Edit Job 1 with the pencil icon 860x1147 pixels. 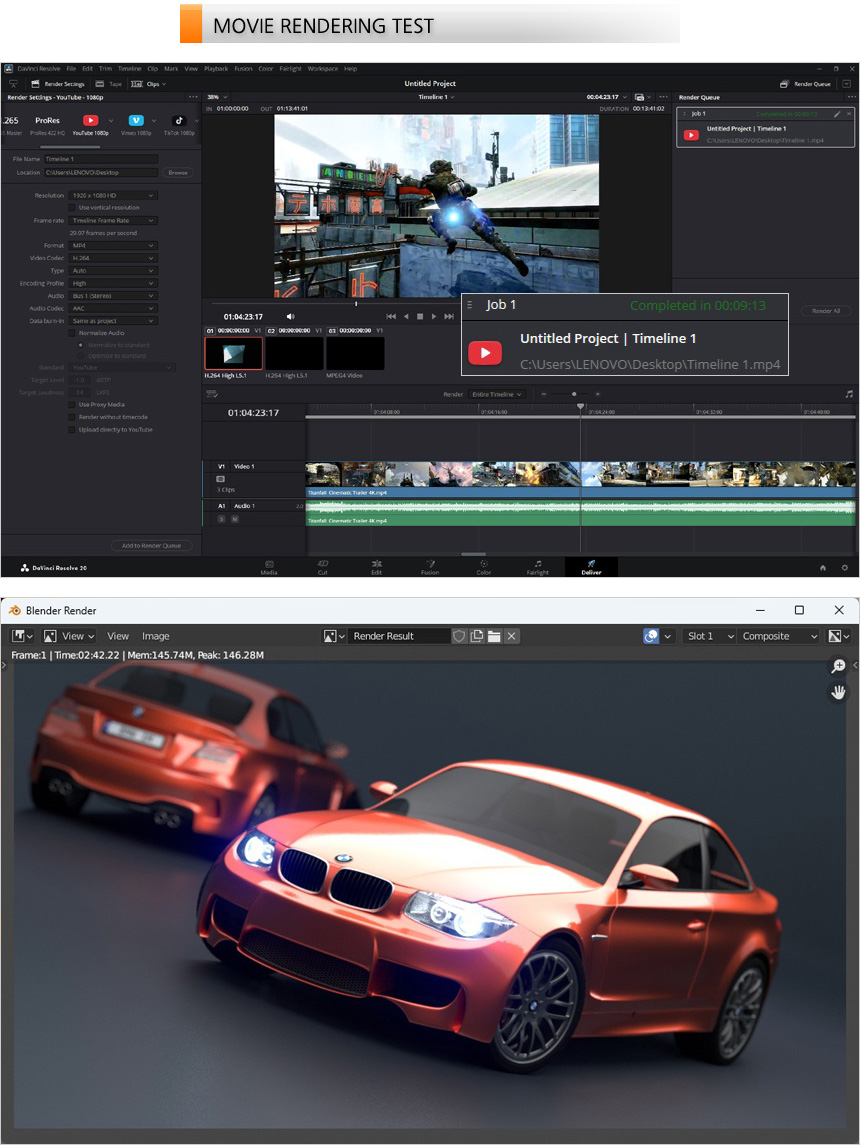(x=837, y=114)
